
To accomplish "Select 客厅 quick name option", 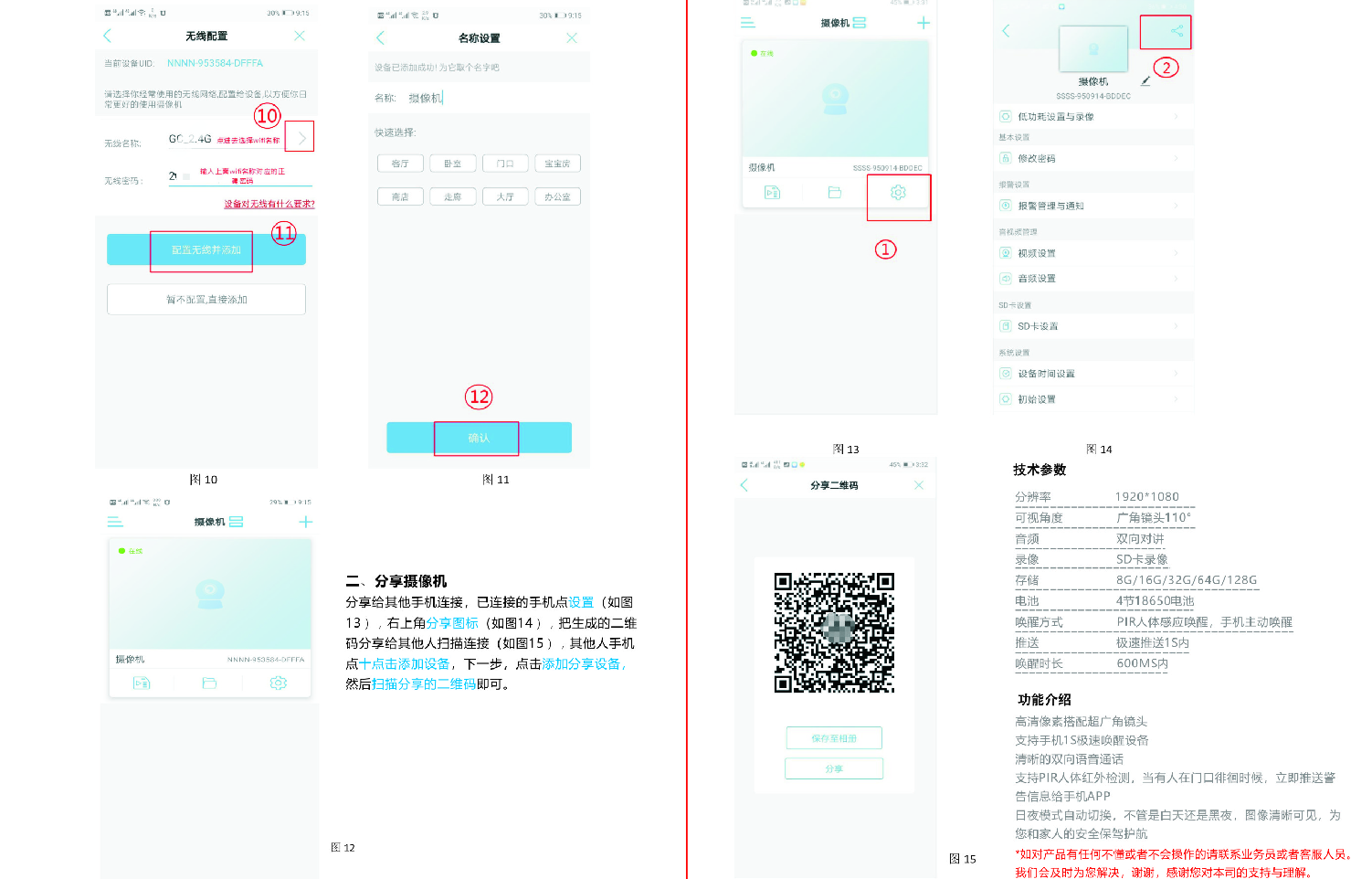I will (x=400, y=164).
